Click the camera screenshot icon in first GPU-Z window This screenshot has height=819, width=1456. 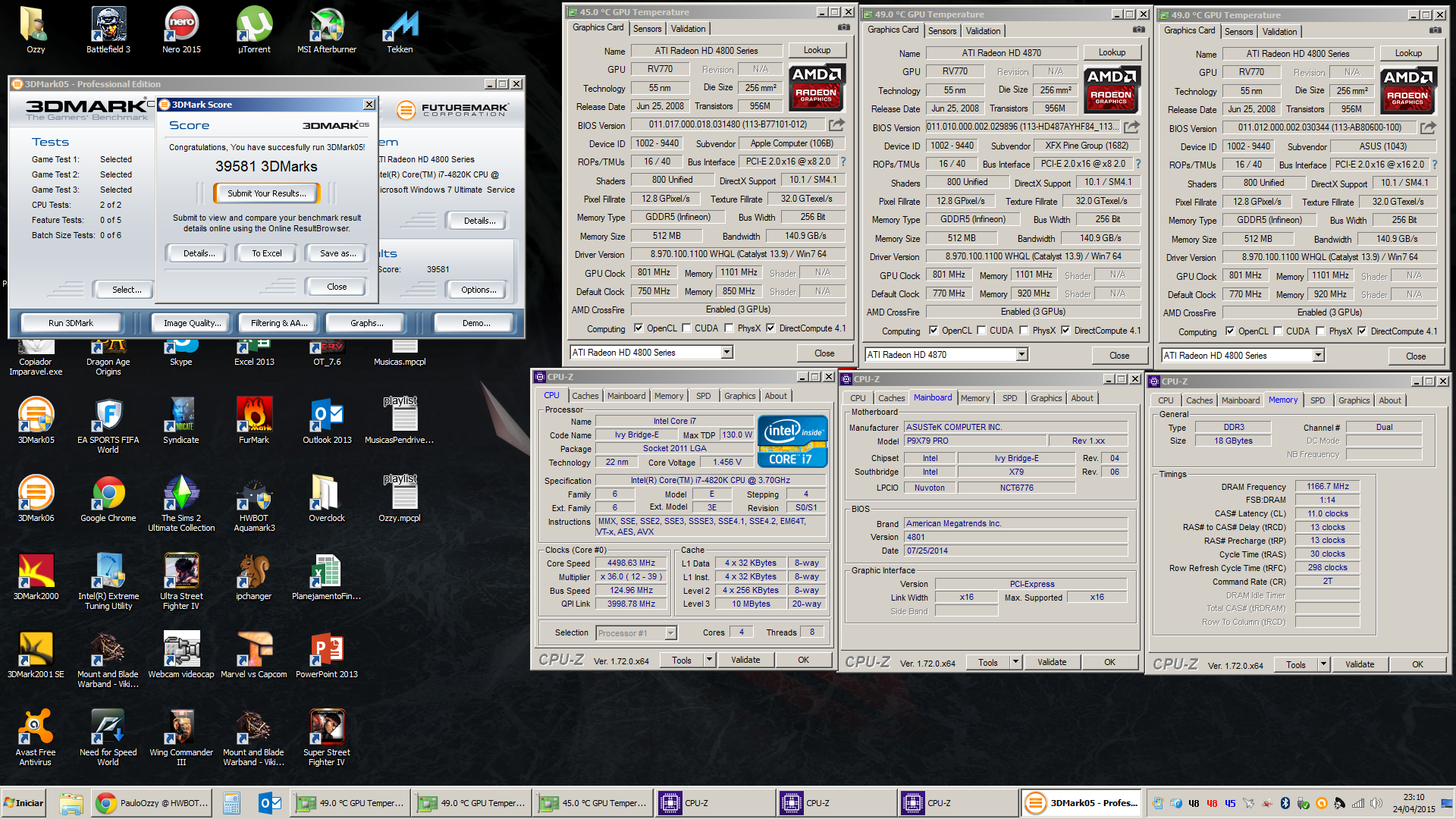(x=843, y=27)
